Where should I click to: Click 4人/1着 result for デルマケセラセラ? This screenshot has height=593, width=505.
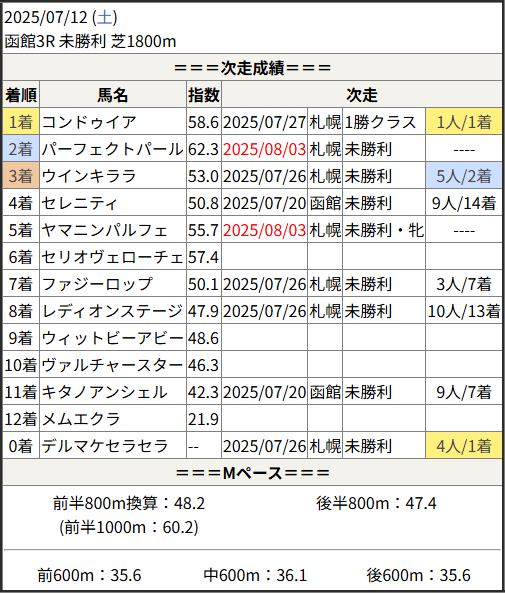464,446
